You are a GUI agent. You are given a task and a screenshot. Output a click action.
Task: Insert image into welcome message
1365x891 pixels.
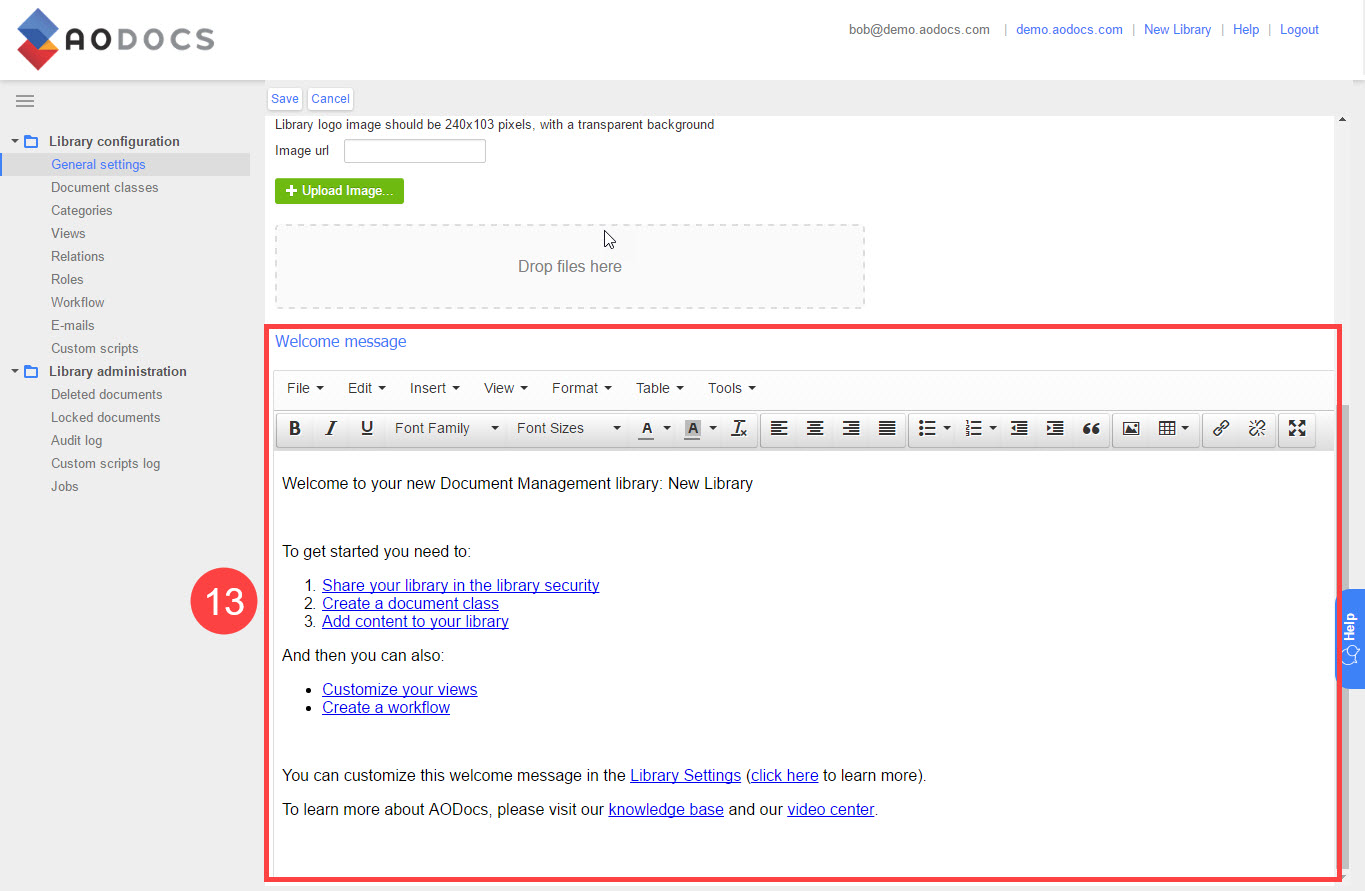1131,428
